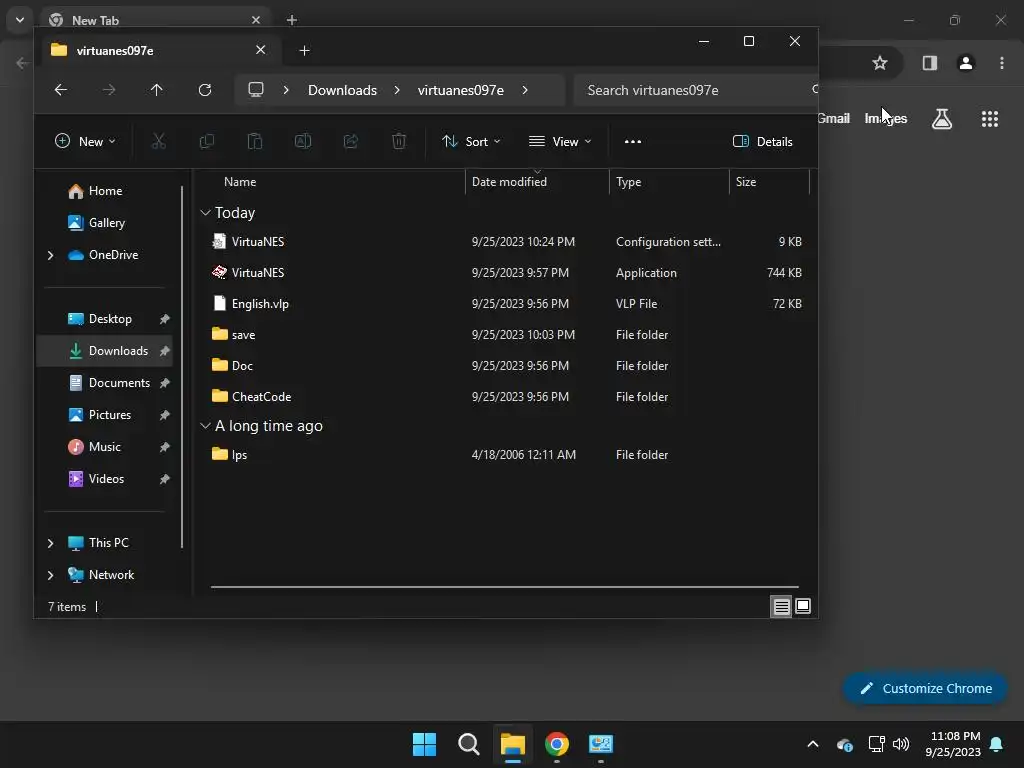Sort by Date modified column header
Viewport: 1024px width, 768px height.
coord(537,182)
